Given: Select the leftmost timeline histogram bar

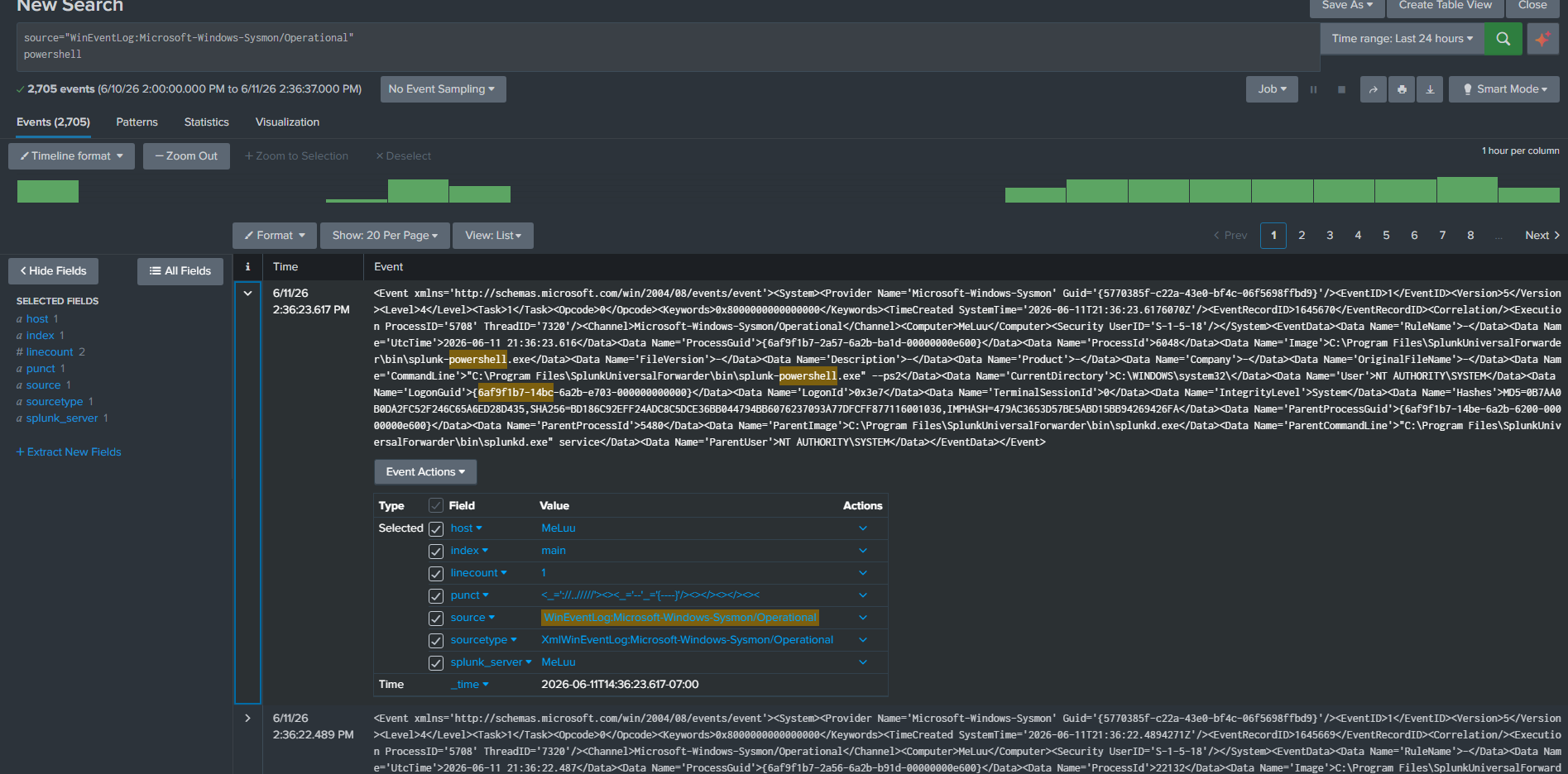Looking at the screenshot, I should point(48,192).
